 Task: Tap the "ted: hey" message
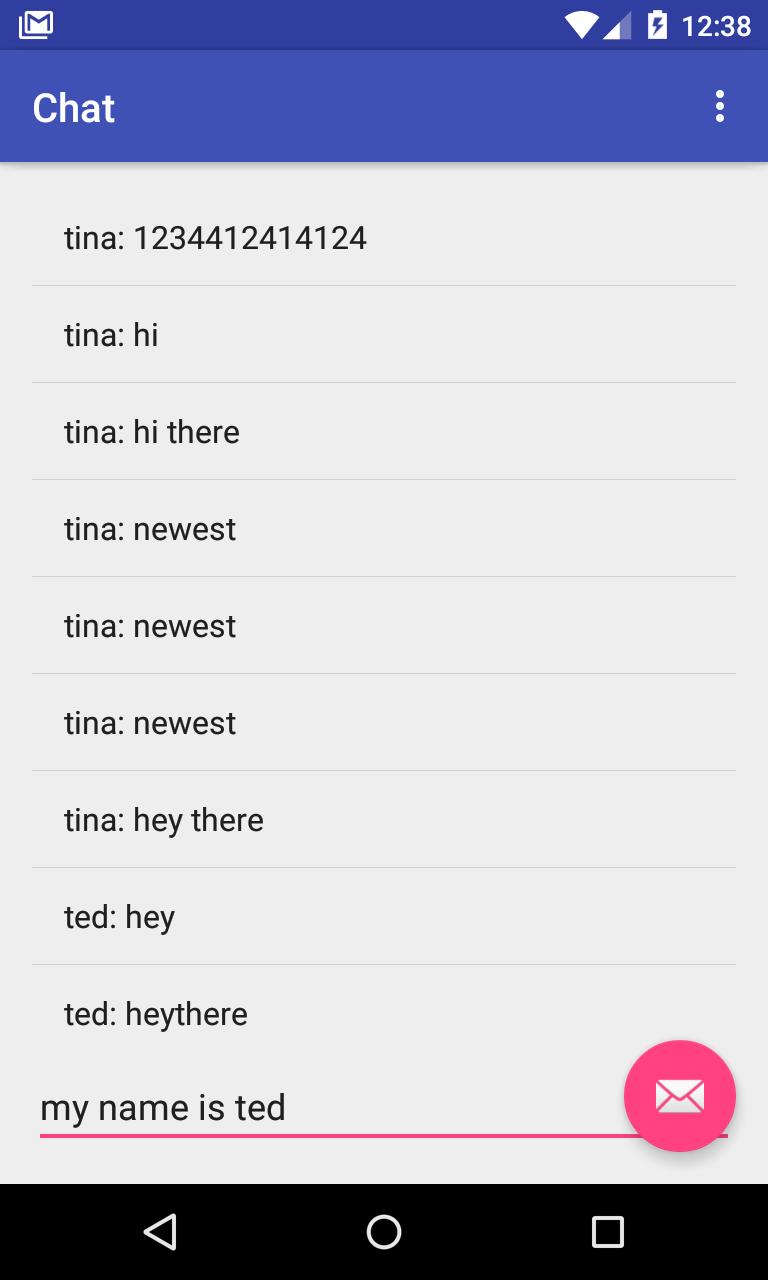click(x=384, y=916)
